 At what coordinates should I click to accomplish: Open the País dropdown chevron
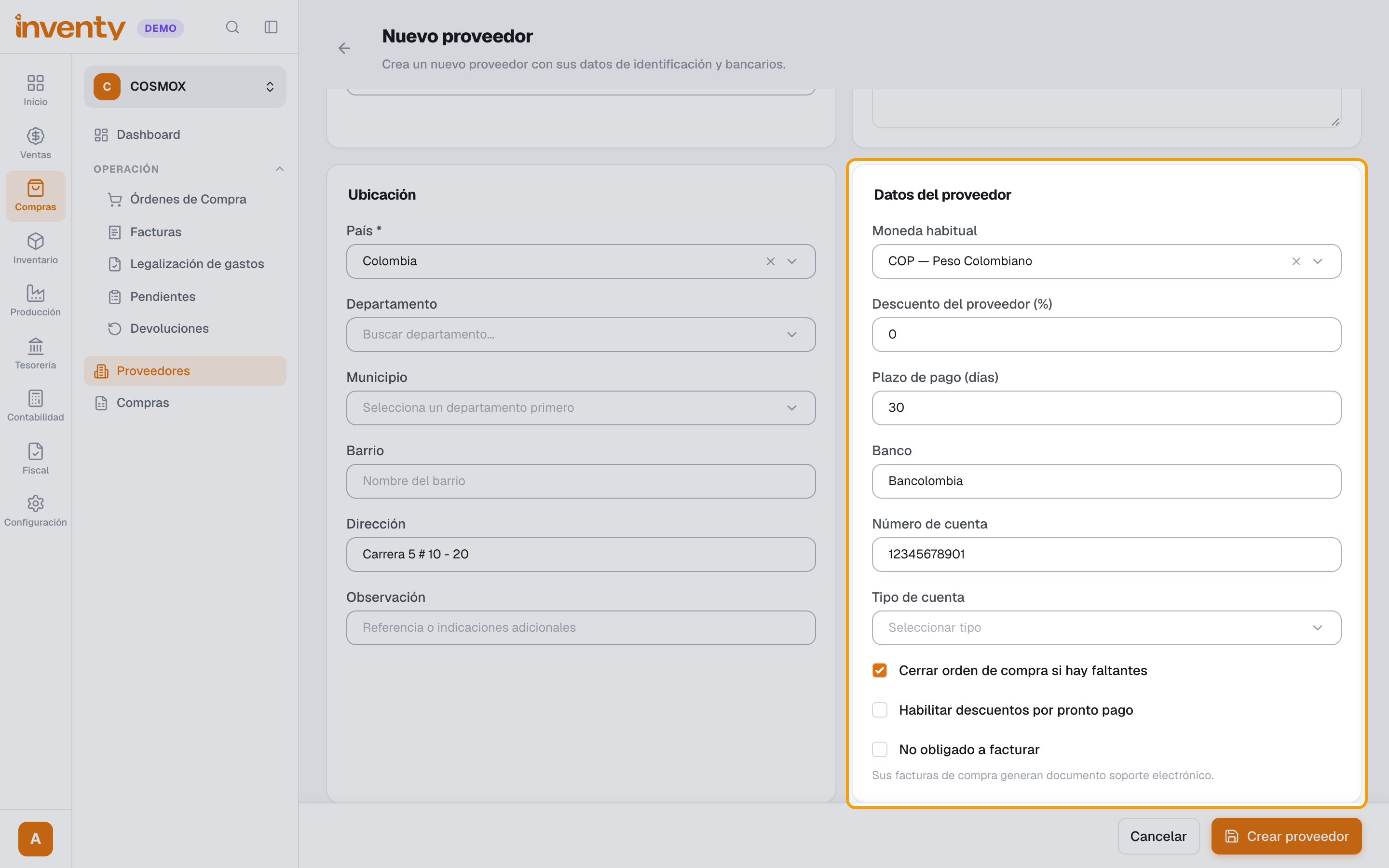[x=792, y=261]
